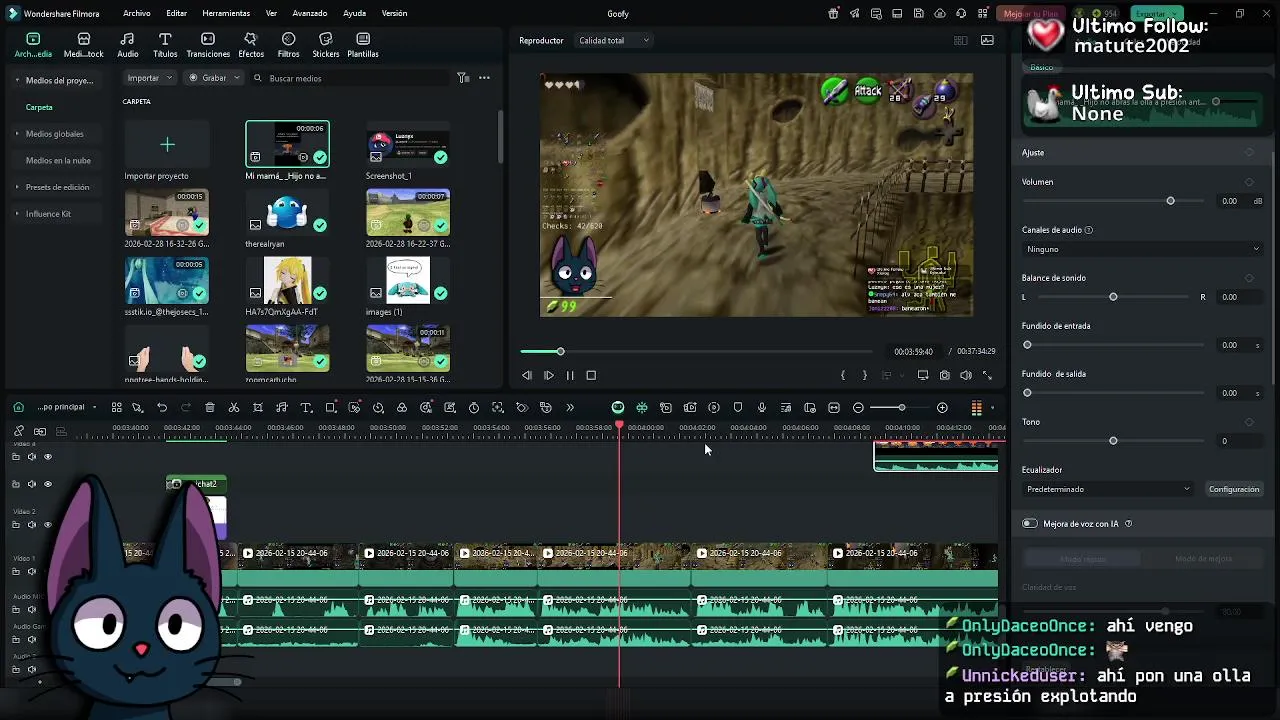Zoom in the timeline with plus icon
This screenshot has width=1280, height=720.
pyautogui.click(x=942, y=408)
